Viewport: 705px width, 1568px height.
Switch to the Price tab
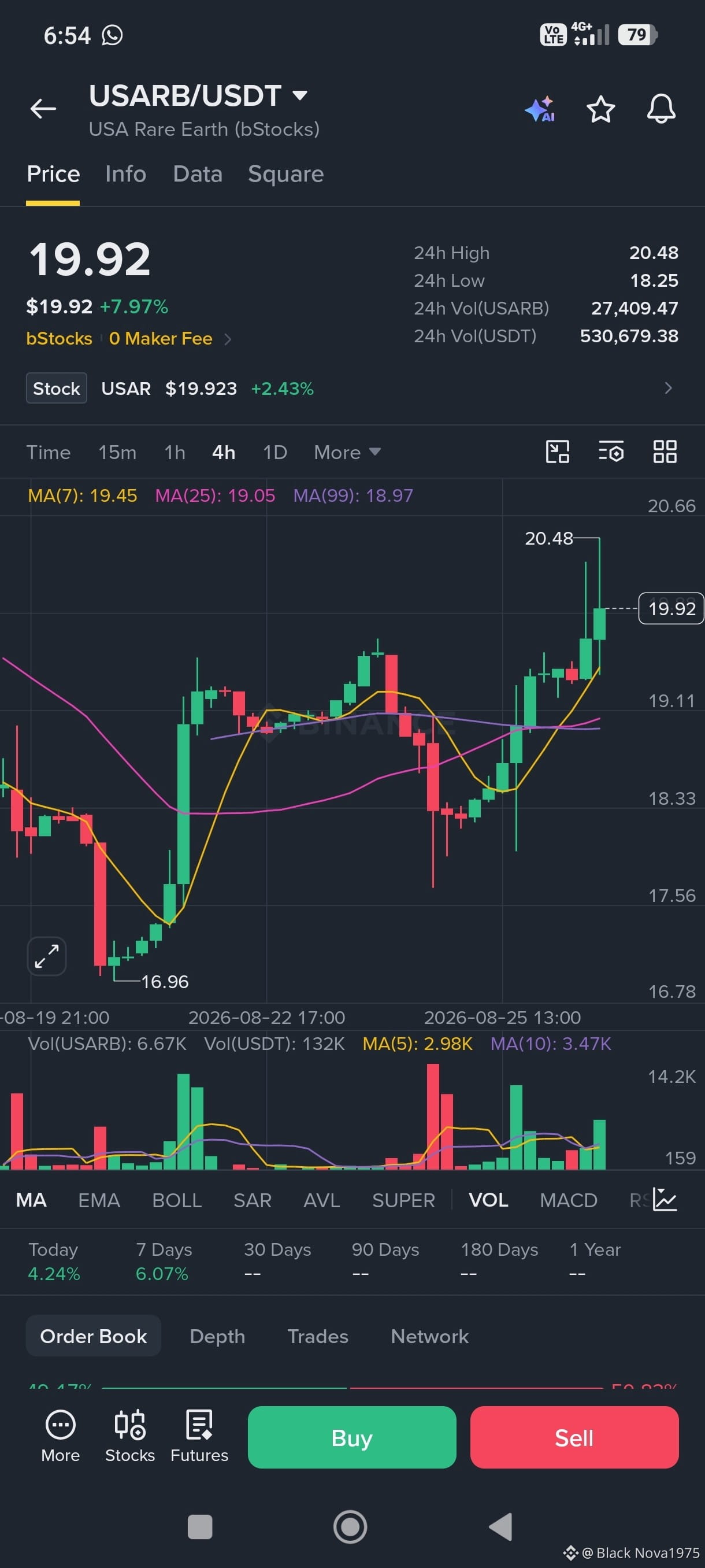coord(53,174)
